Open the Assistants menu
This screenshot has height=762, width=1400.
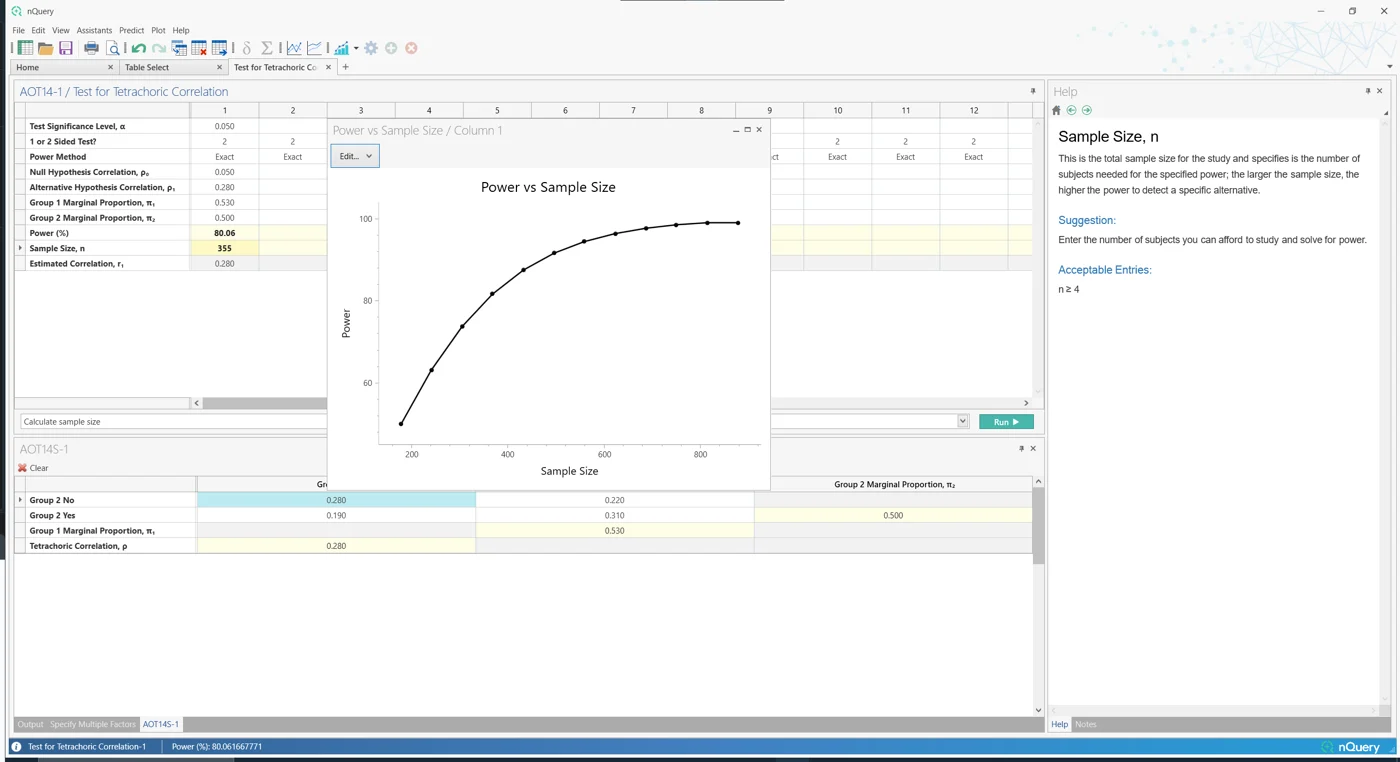click(x=95, y=30)
